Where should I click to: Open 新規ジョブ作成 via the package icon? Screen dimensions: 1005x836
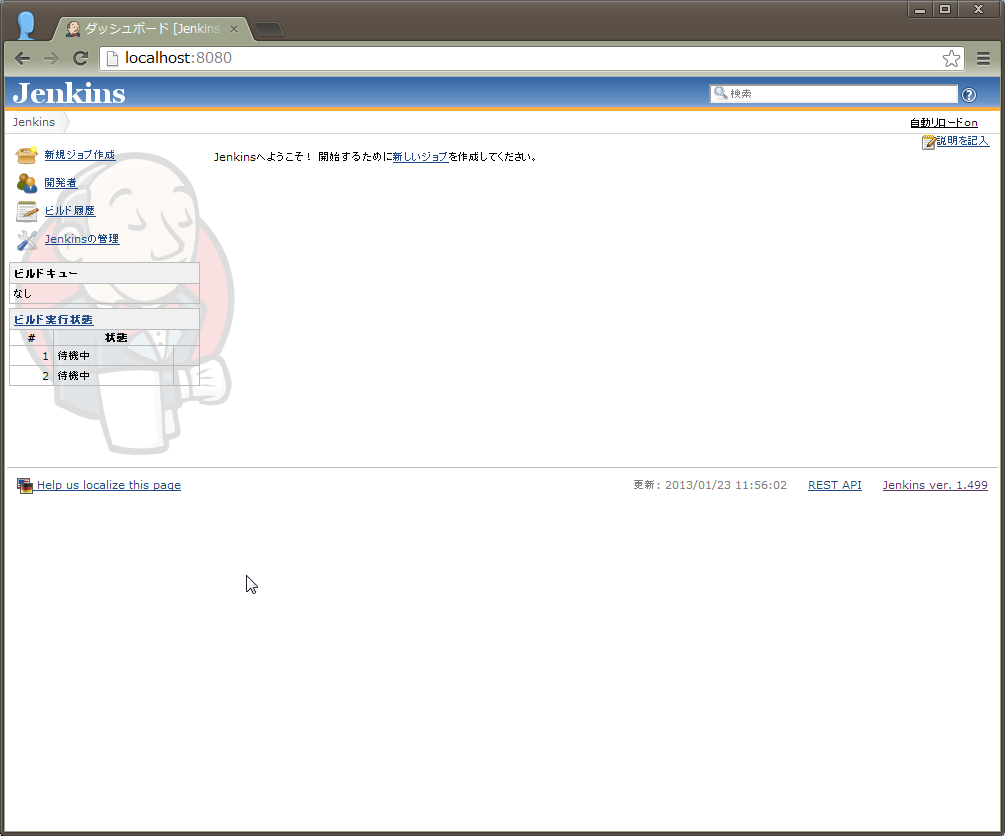[x=25, y=155]
